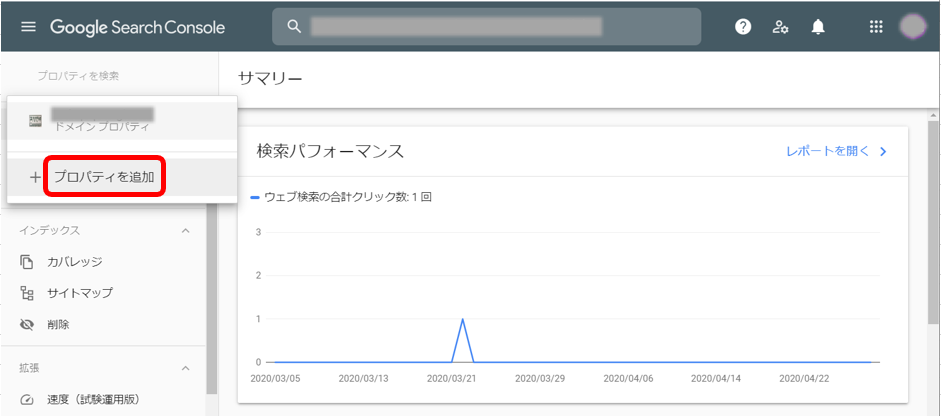Click the 検索パフォーマンス card title
This screenshot has height=416, width=941.
330,151
